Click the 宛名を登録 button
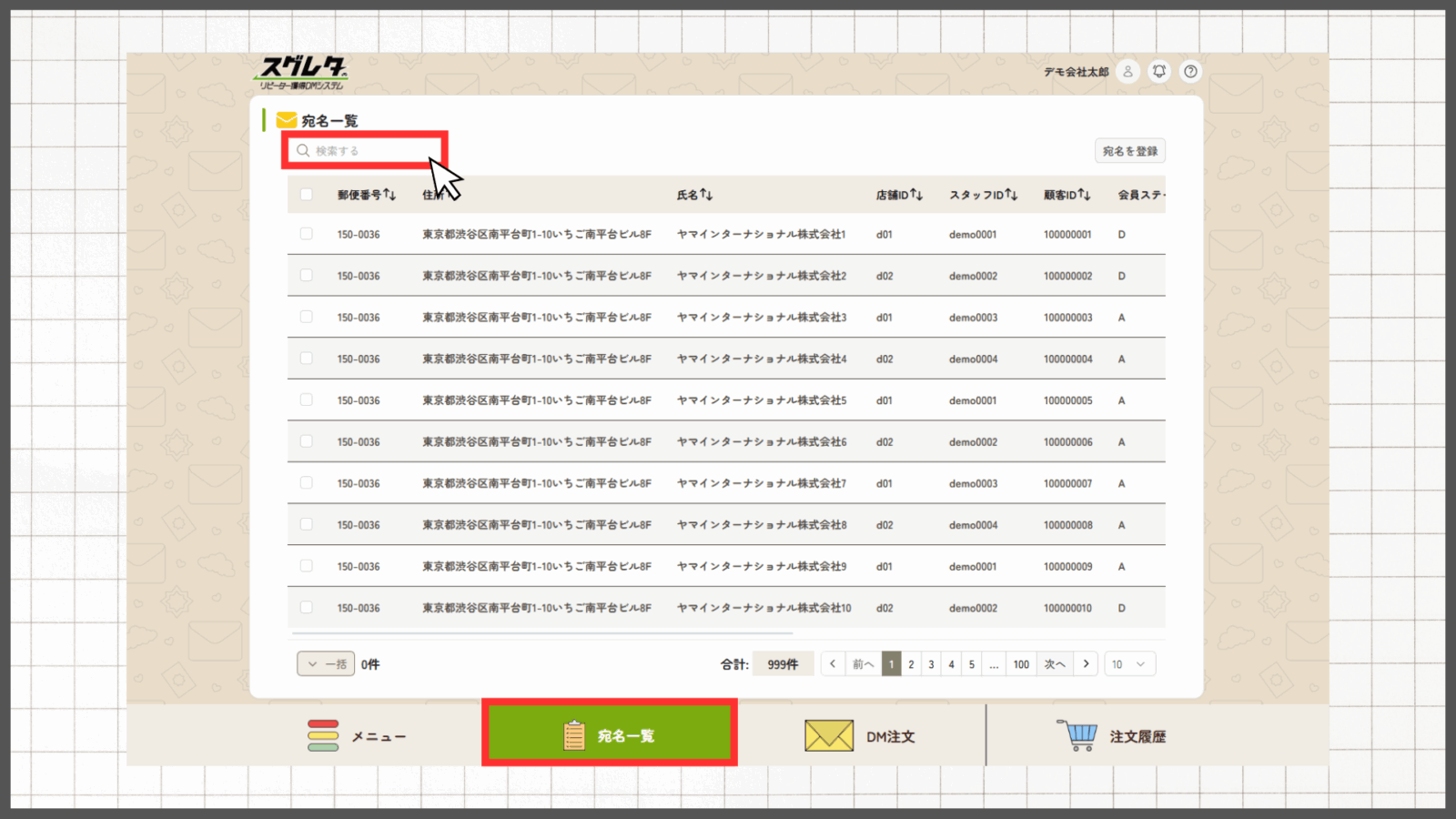 (1129, 151)
